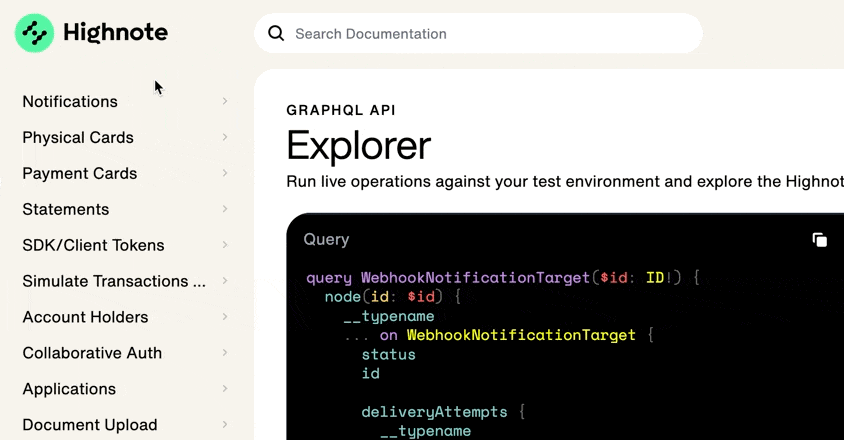Viewport: 844px width, 440px height.
Task: Click the WebhookNotificationTarget query name in code
Action: [x=475, y=277]
